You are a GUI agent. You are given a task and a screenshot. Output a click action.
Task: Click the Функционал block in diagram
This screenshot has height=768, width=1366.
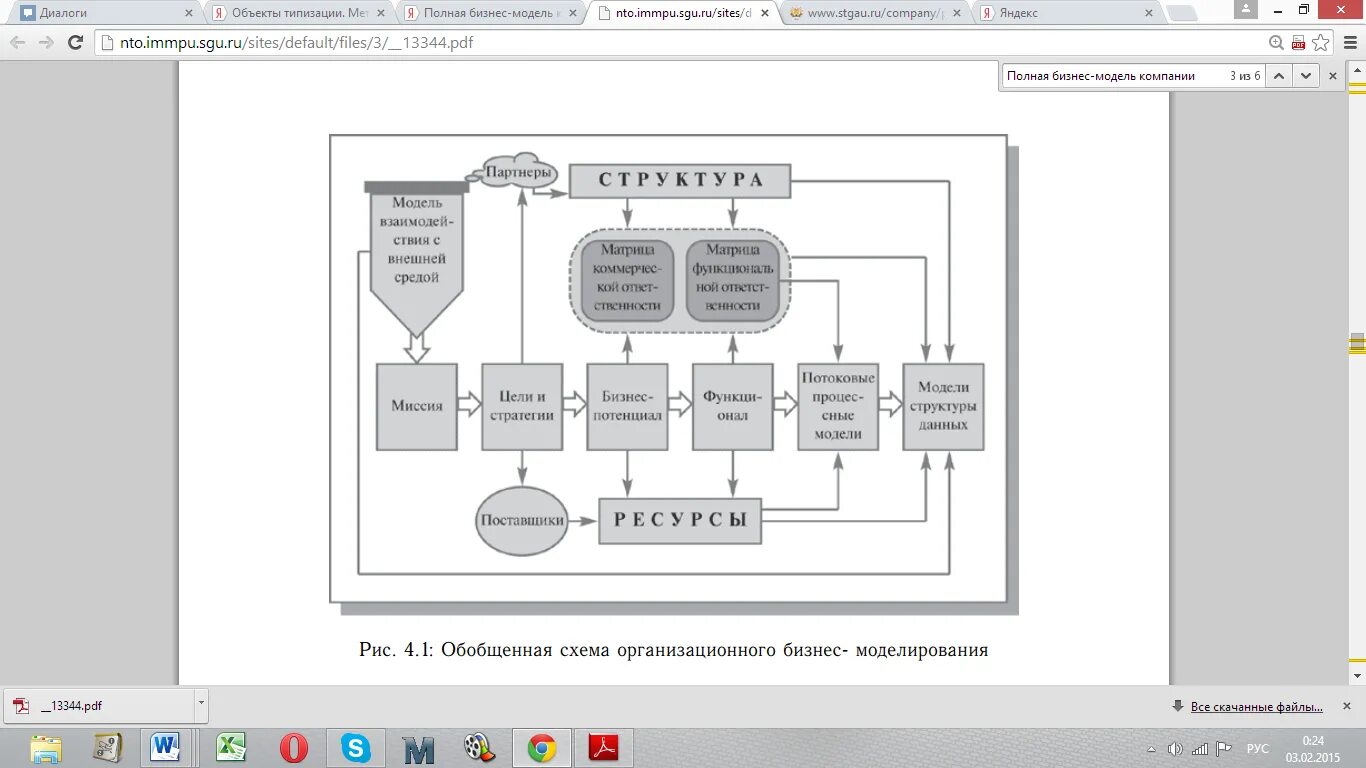click(x=733, y=406)
